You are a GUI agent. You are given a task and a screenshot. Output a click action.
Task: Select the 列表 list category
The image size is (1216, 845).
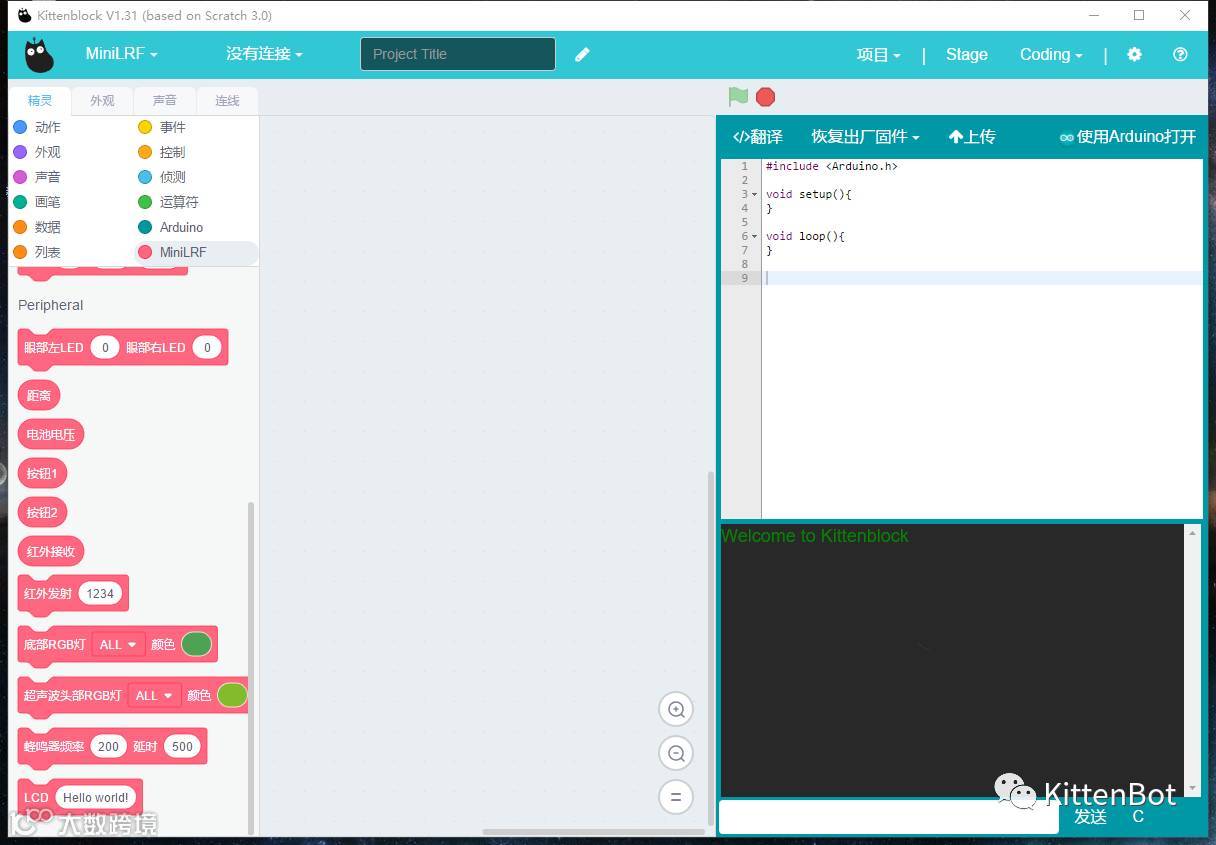click(37, 252)
